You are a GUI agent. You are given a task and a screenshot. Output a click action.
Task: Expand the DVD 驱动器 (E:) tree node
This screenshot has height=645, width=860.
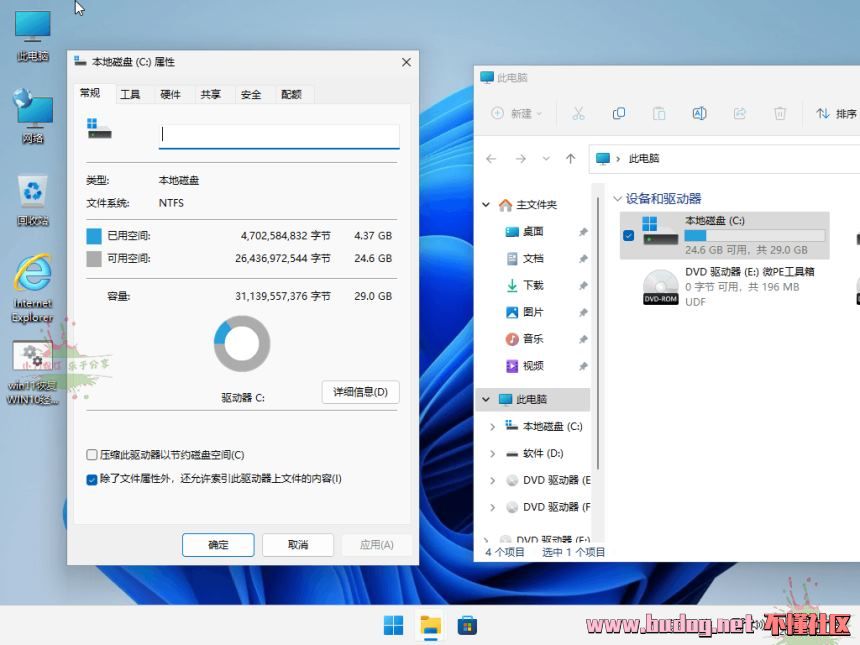click(x=492, y=480)
